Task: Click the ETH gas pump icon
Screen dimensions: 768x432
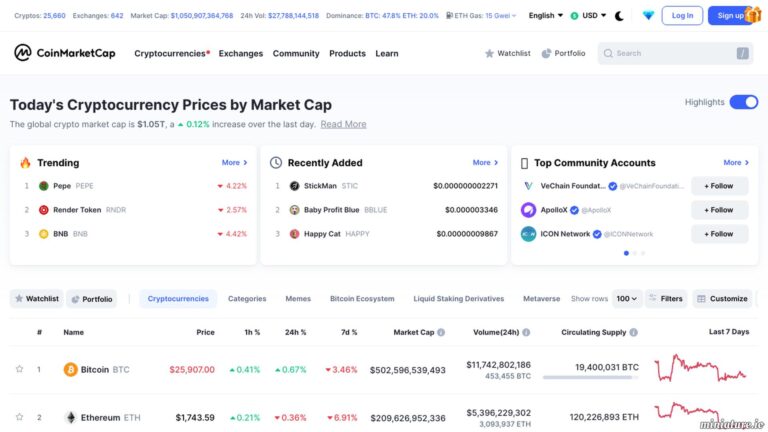Action: tap(449, 16)
